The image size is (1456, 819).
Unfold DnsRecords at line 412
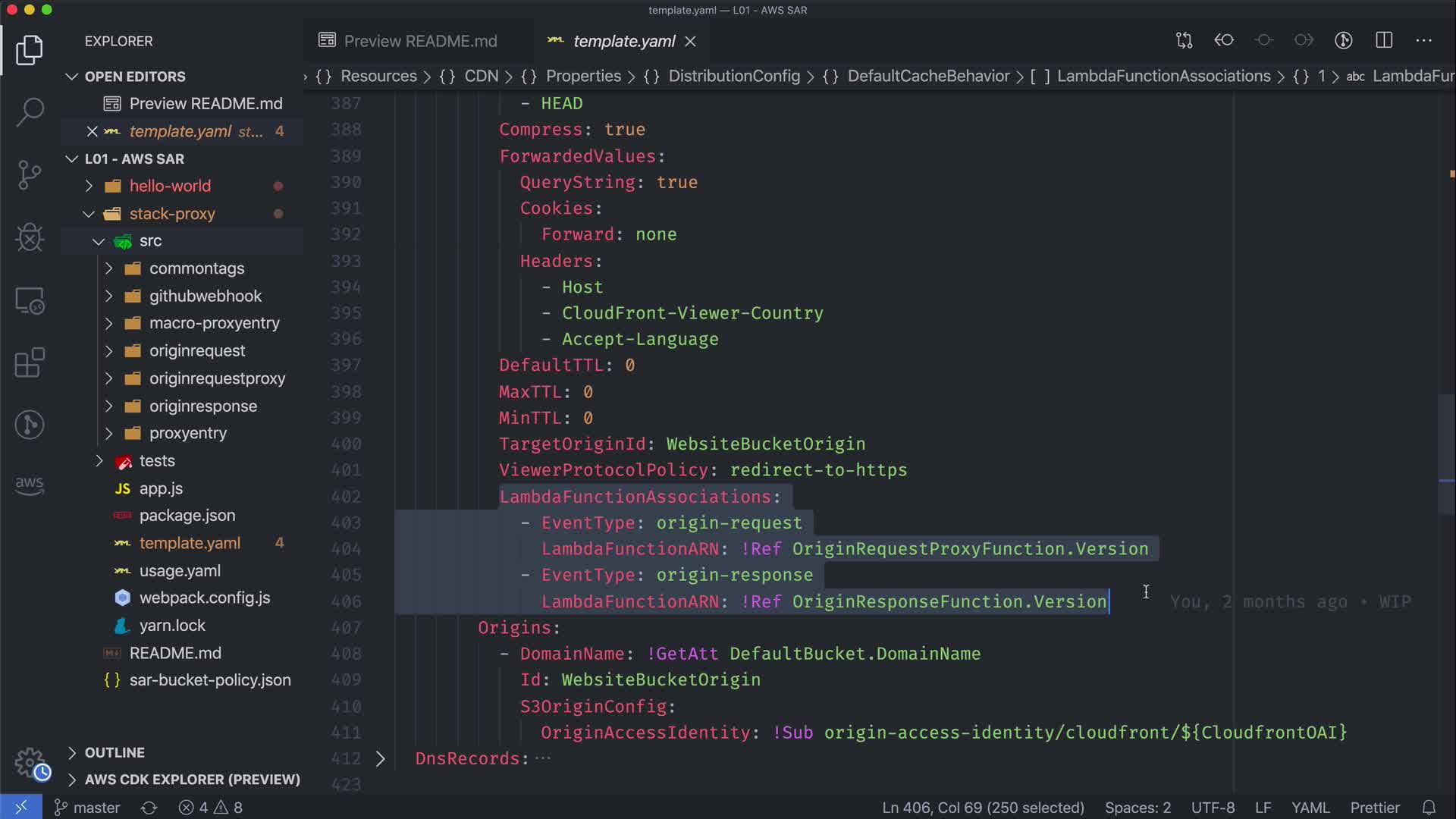pos(381,758)
